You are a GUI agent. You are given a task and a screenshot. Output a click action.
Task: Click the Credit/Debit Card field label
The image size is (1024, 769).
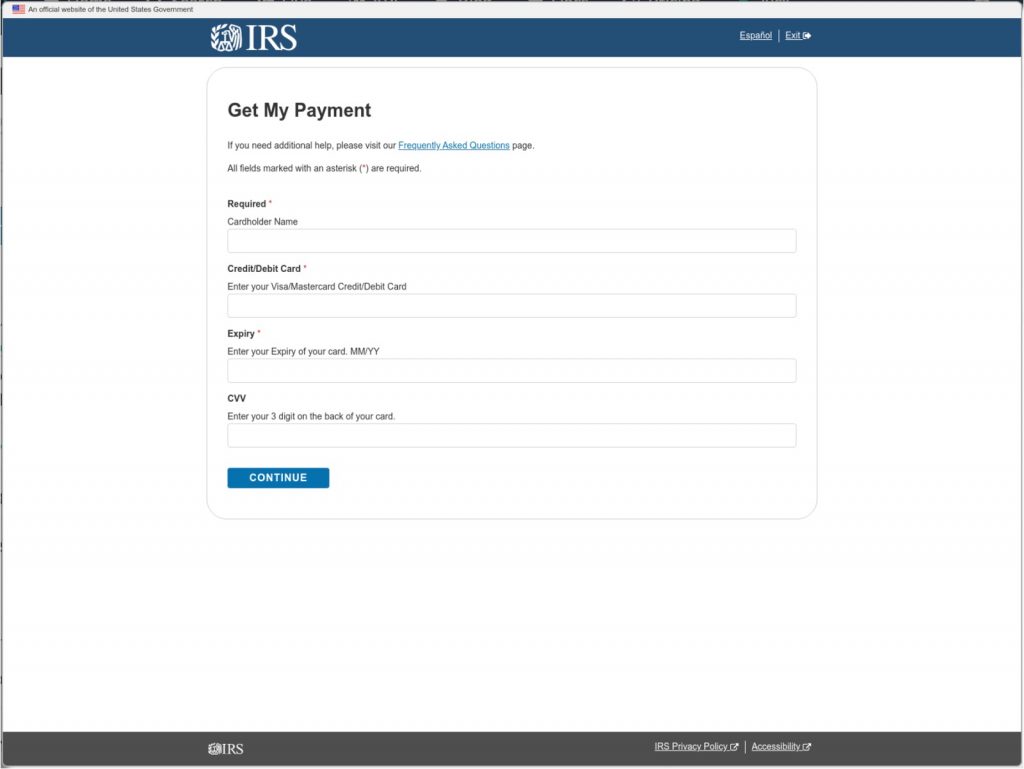[264, 269]
